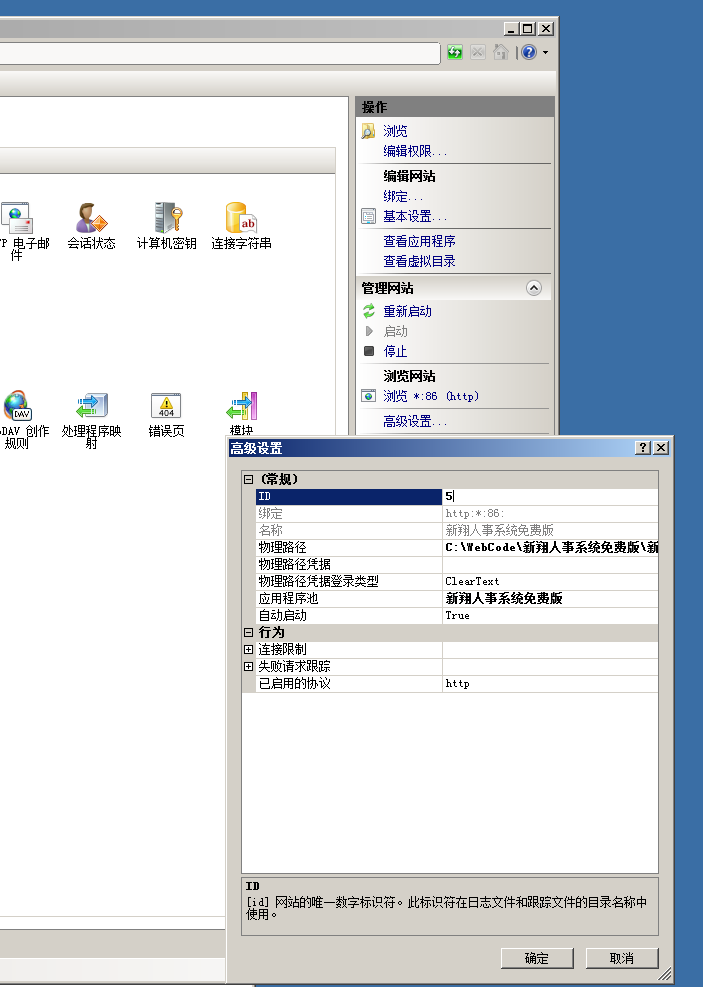This screenshot has width=703, height=987.
Task: Click 确定 to confirm the advanced settings
Action: pos(536,958)
